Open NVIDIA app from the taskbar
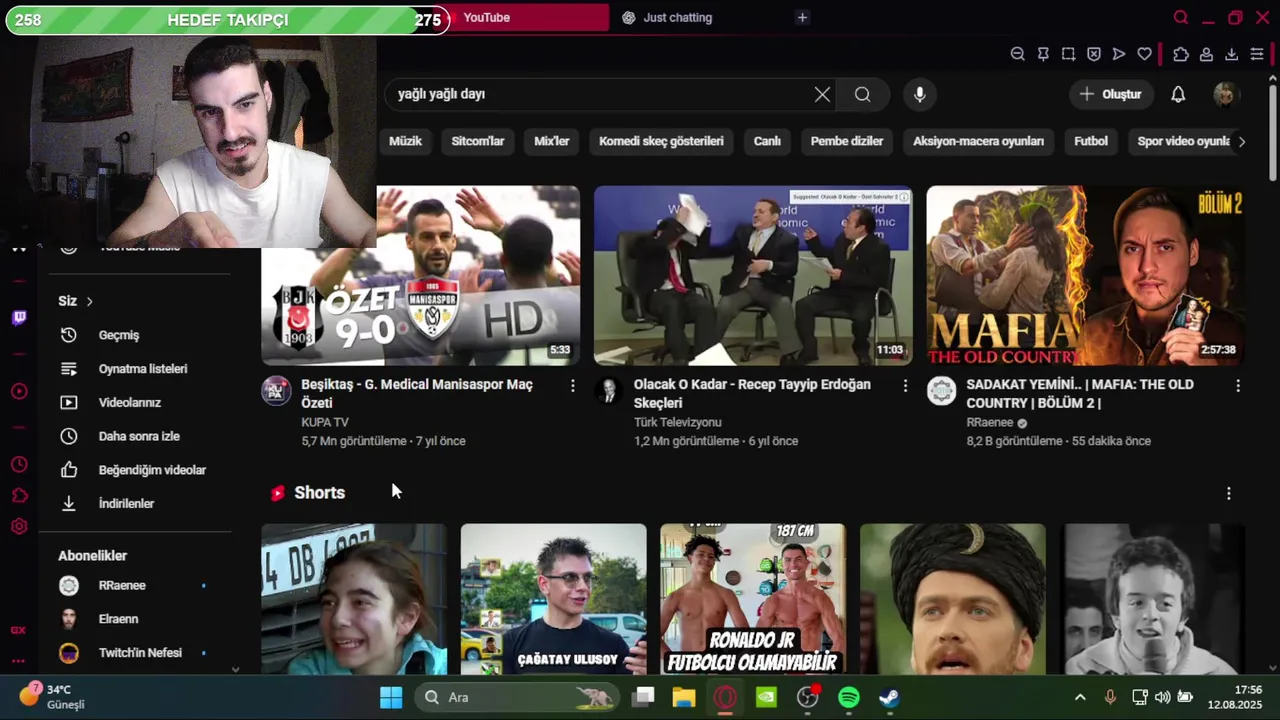This screenshot has height=720, width=1280. coord(766,697)
